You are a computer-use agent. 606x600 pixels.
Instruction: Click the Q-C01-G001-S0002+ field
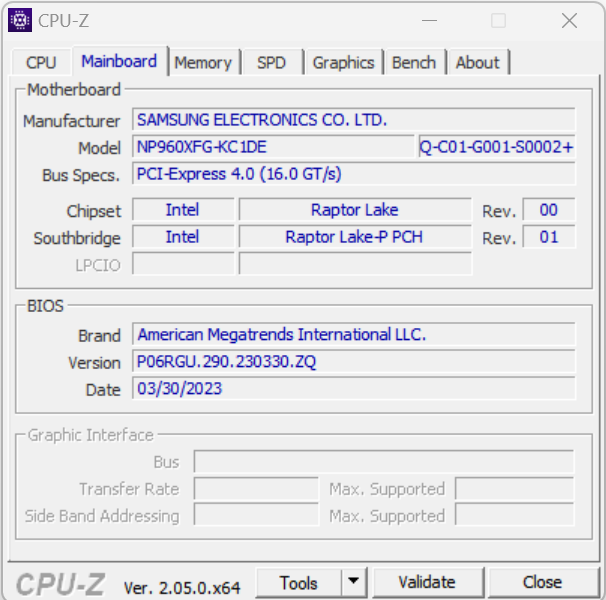pos(497,147)
